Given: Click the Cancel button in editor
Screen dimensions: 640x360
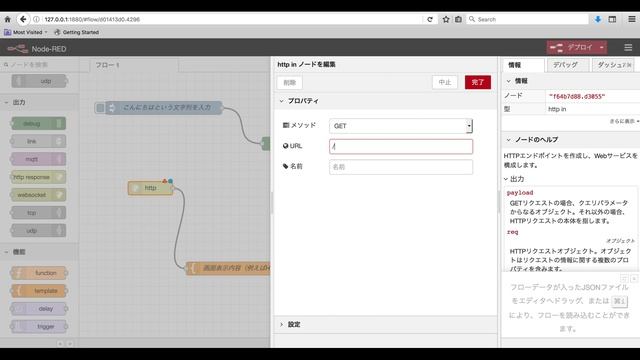Looking at the screenshot, I should 444,82.
